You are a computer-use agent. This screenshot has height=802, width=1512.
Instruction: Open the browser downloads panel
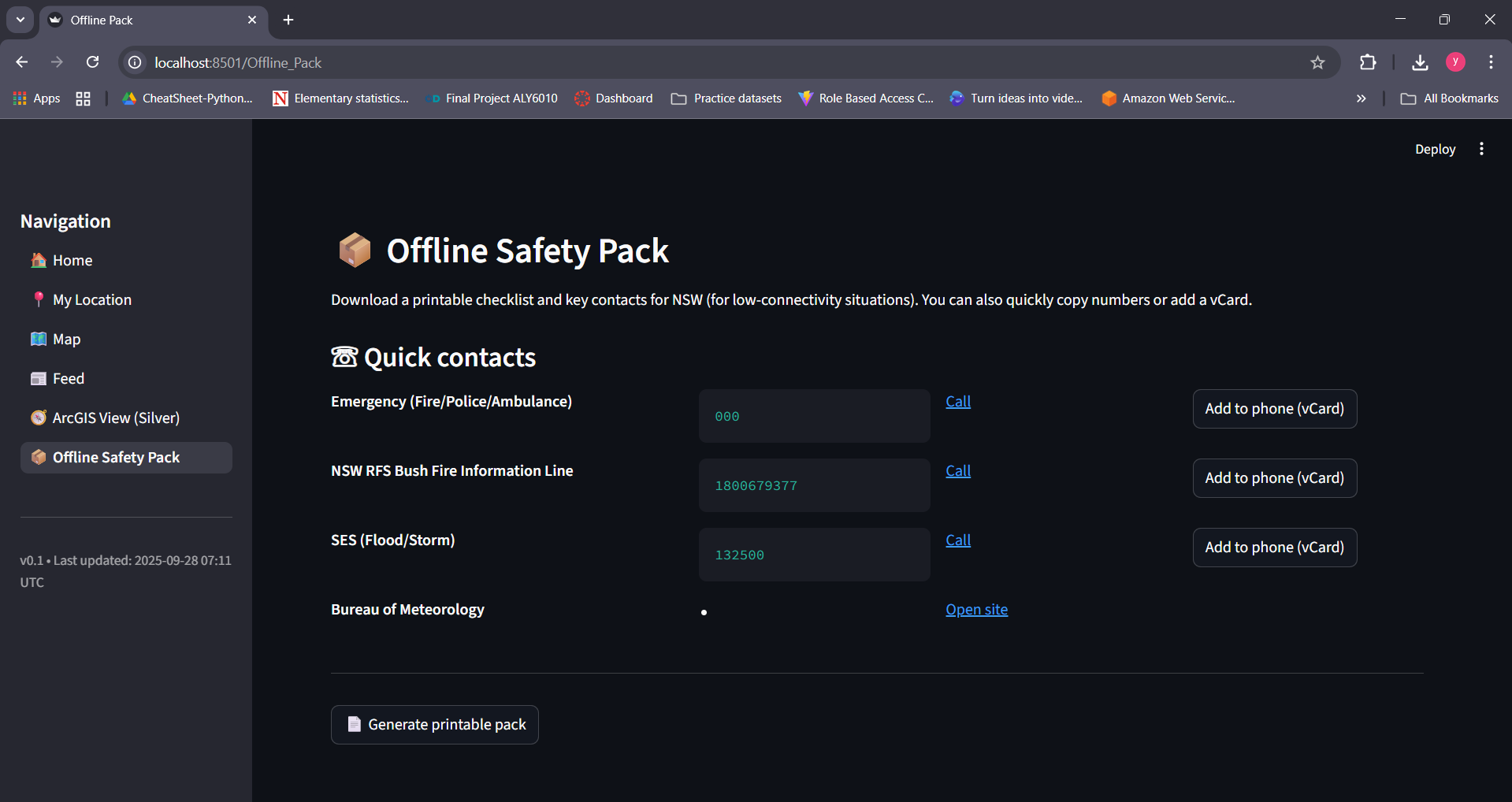click(x=1420, y=62)
